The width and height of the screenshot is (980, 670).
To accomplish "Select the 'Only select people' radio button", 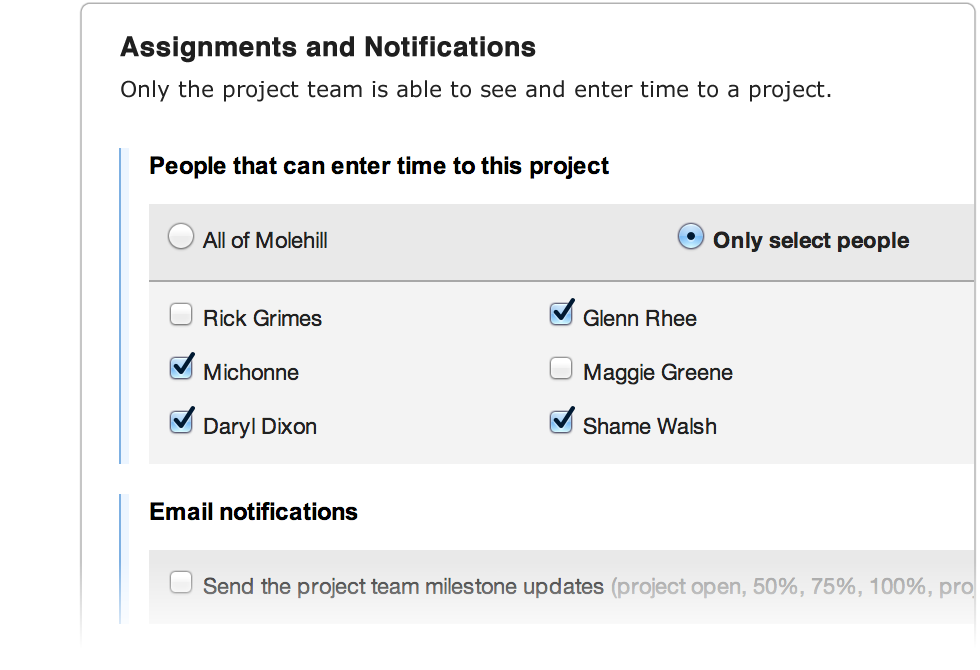I will (690, 236).
